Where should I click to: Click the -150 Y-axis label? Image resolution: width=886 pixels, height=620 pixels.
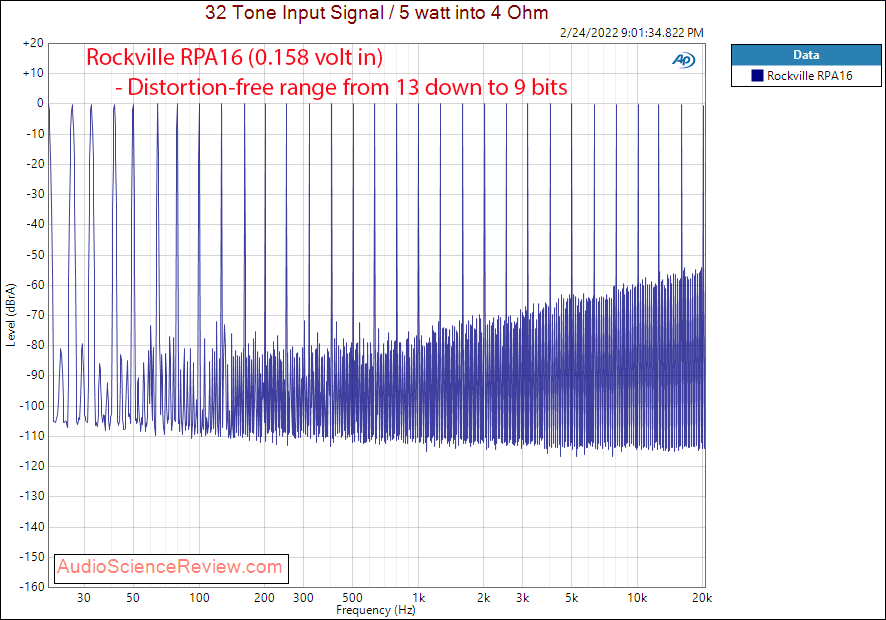pyautogui.click(x=32, y=557)
